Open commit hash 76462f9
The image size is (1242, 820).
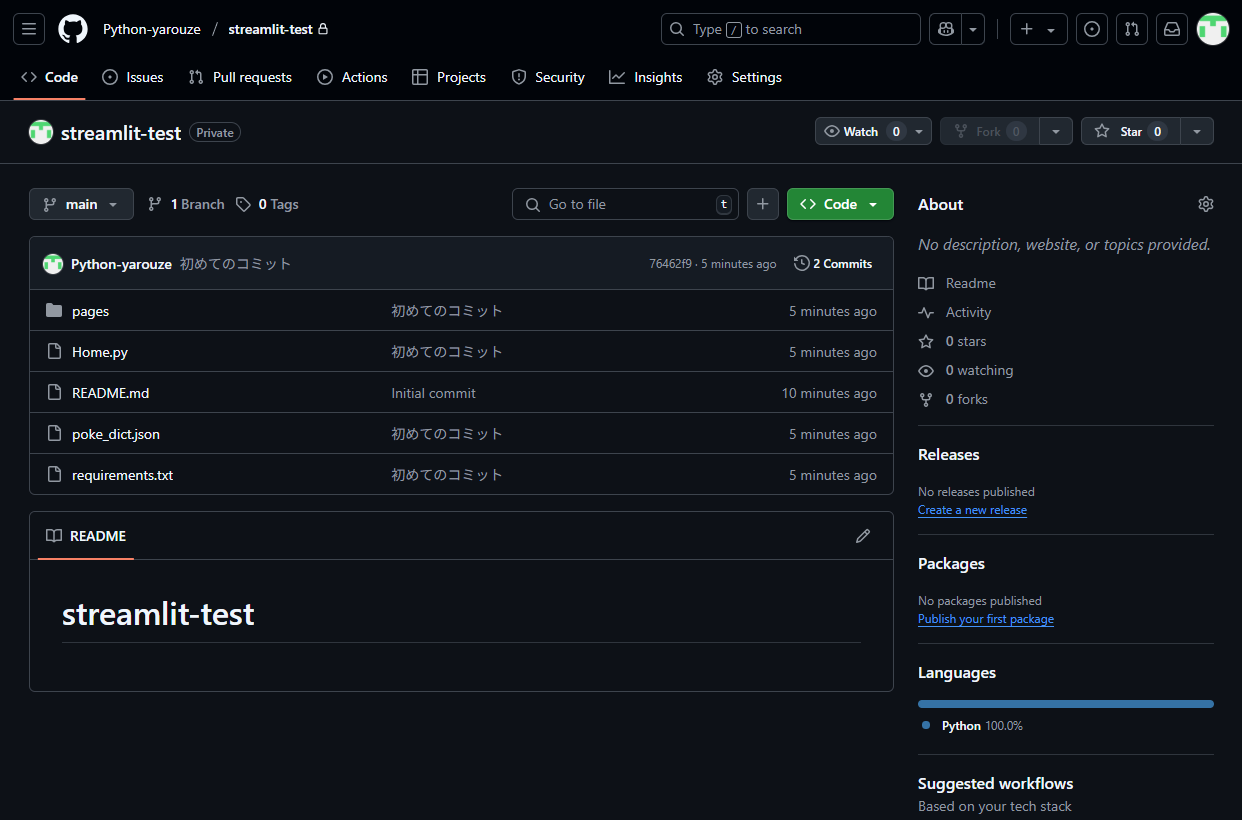pyautogui.click(x=670, y=264)
